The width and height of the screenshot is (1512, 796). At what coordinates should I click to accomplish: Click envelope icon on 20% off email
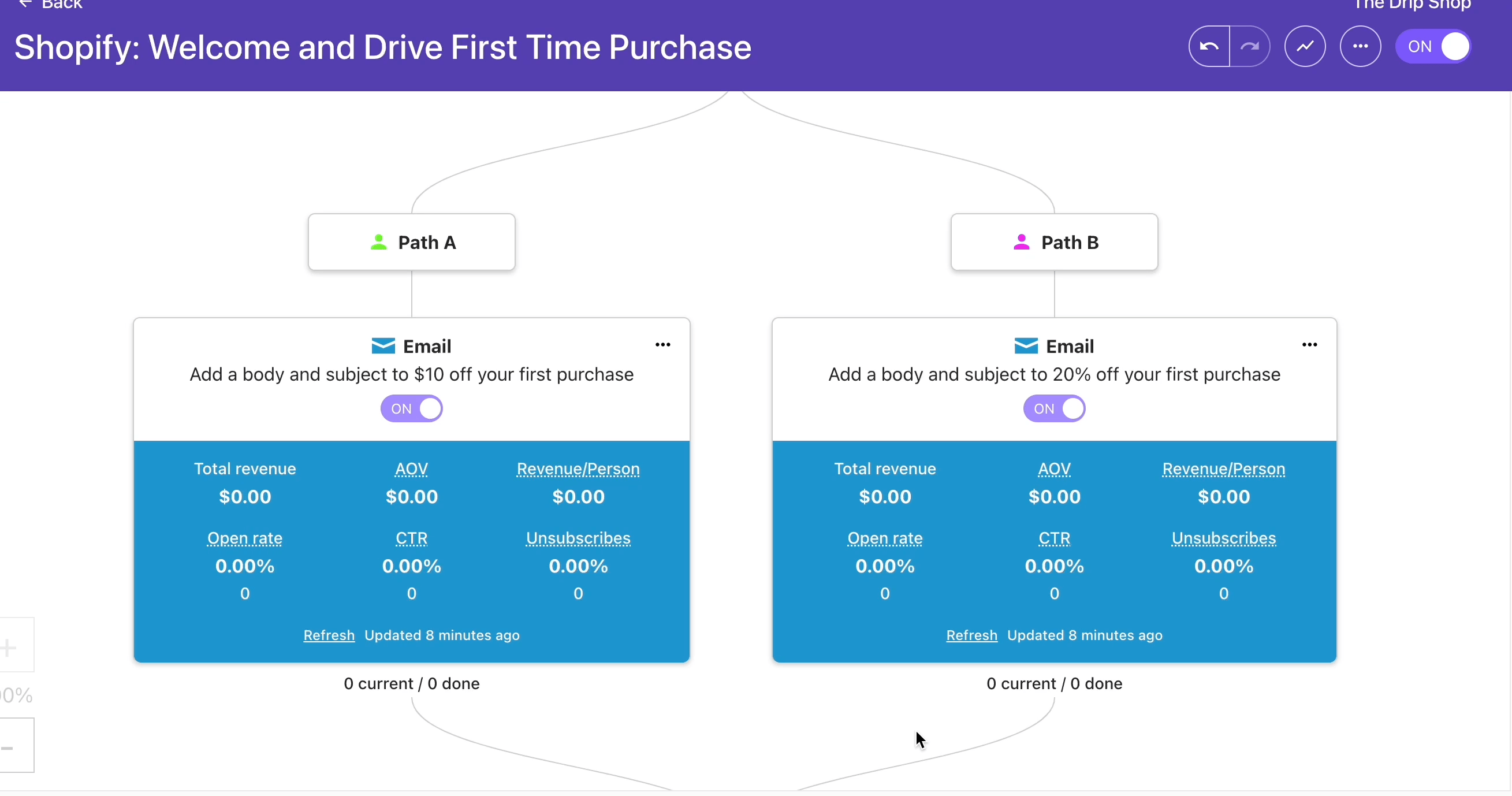pyautogui.click(x=1026, y=346)
